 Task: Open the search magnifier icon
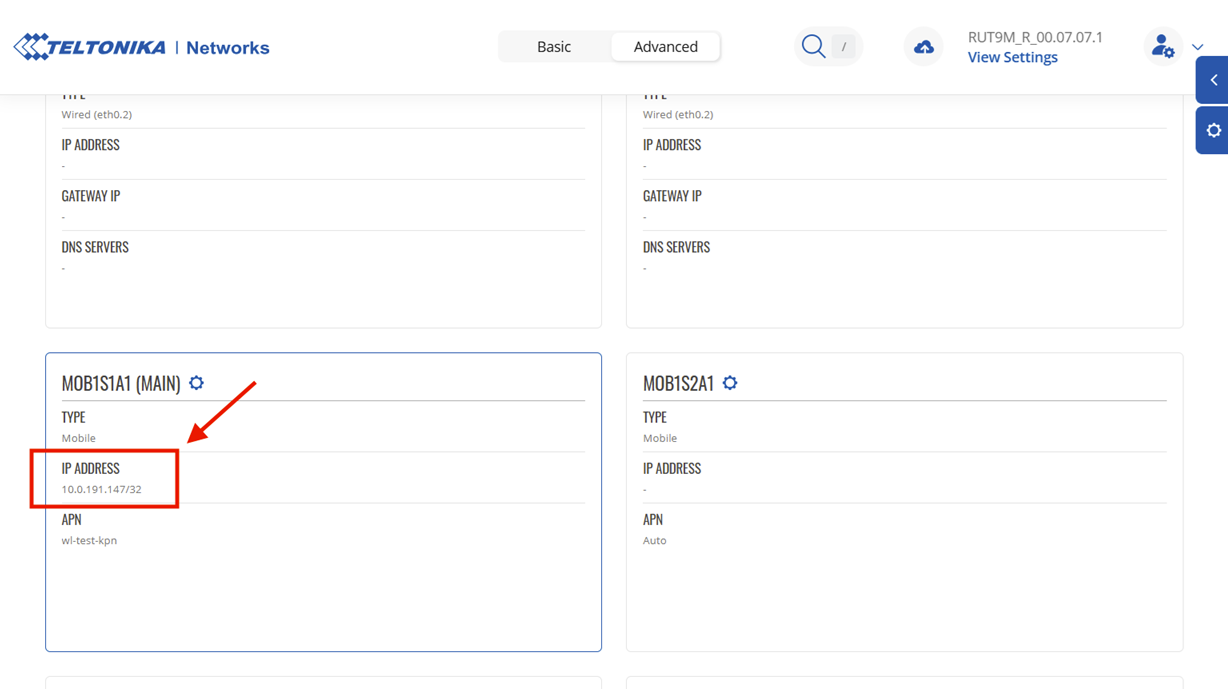pyautogui.click(x=813, y=46)
